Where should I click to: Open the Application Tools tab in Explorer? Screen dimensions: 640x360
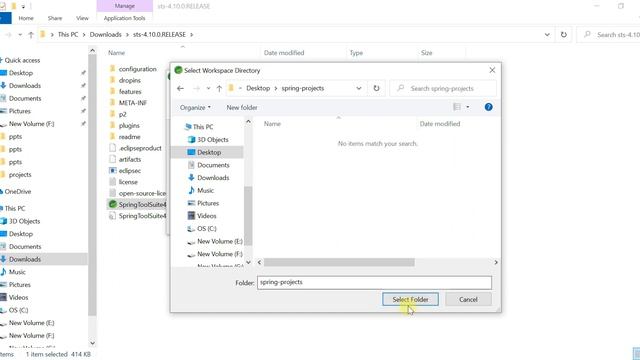(x=124, y=18)
